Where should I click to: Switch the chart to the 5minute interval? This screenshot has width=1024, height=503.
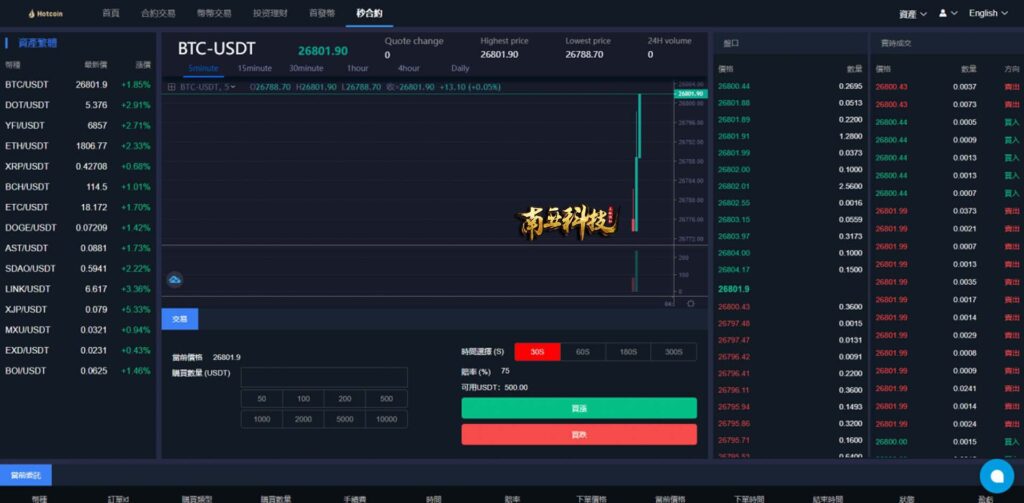click(203, 69)
